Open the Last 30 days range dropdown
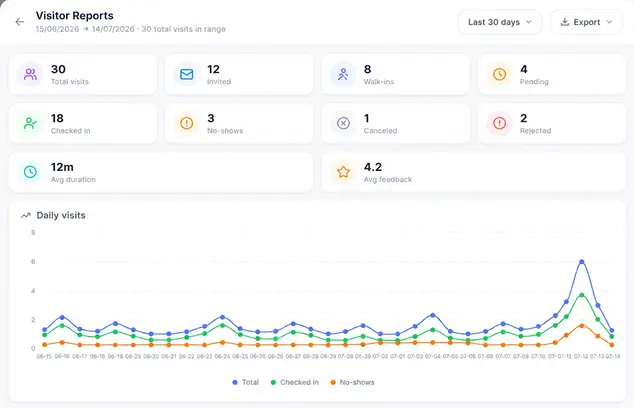634x408 pixels. (500, 22)
